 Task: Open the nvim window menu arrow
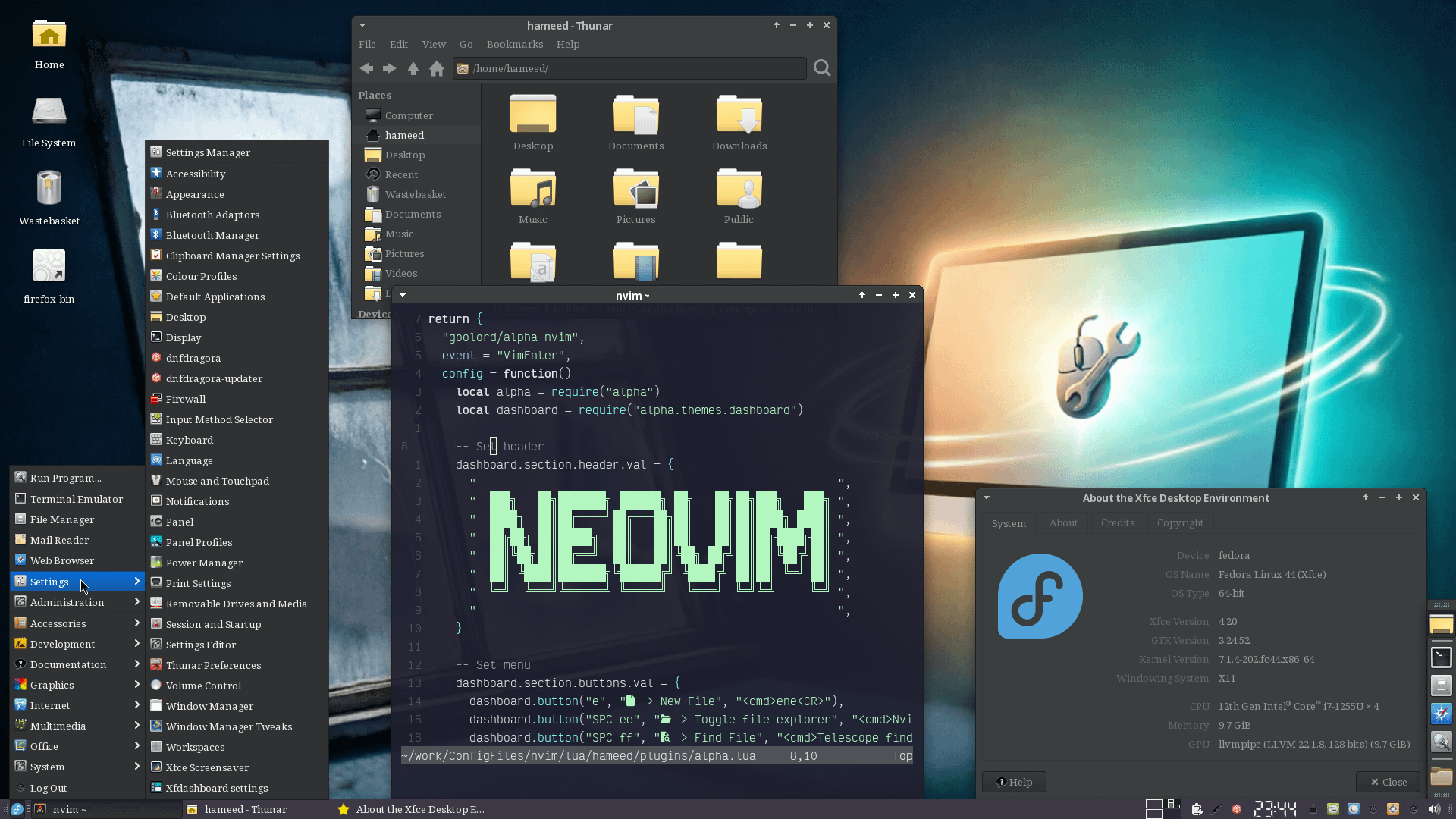(403, 295)
